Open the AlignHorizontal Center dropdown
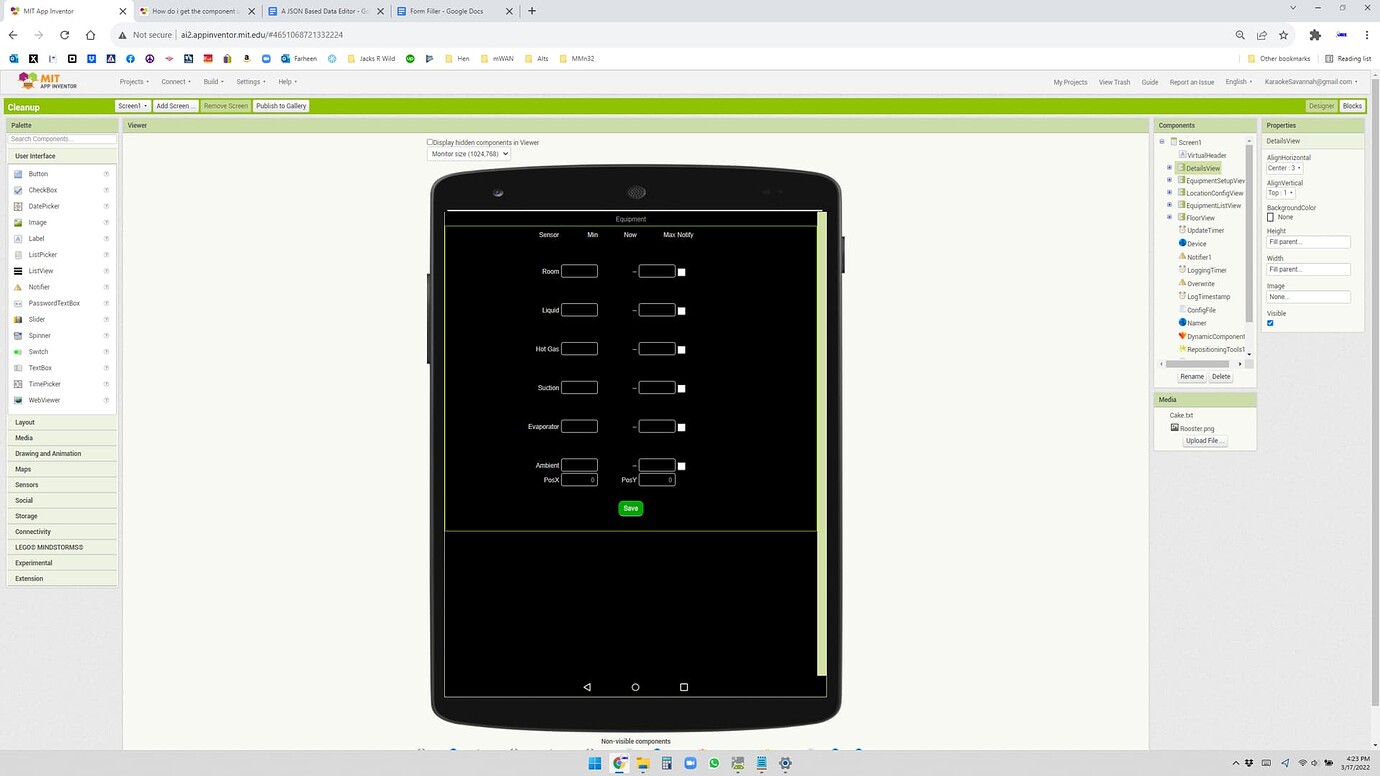 coord(1283,167)
